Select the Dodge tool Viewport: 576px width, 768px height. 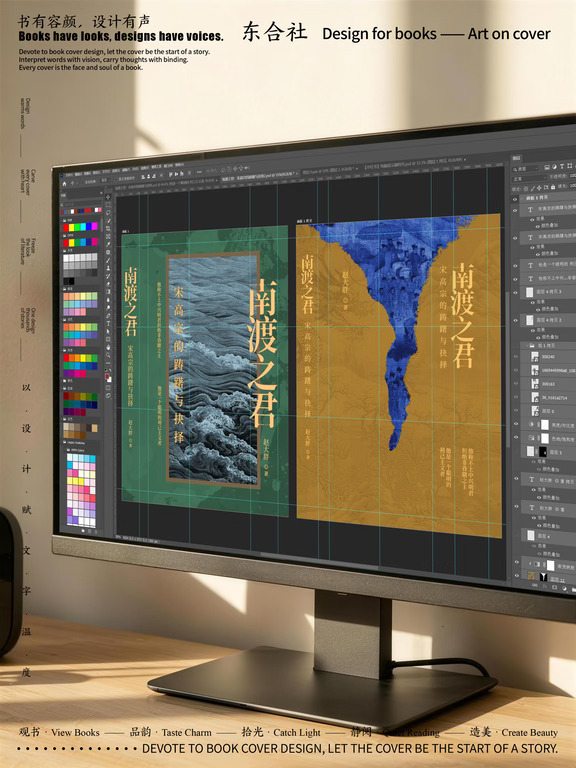click(x=108, y=308)
